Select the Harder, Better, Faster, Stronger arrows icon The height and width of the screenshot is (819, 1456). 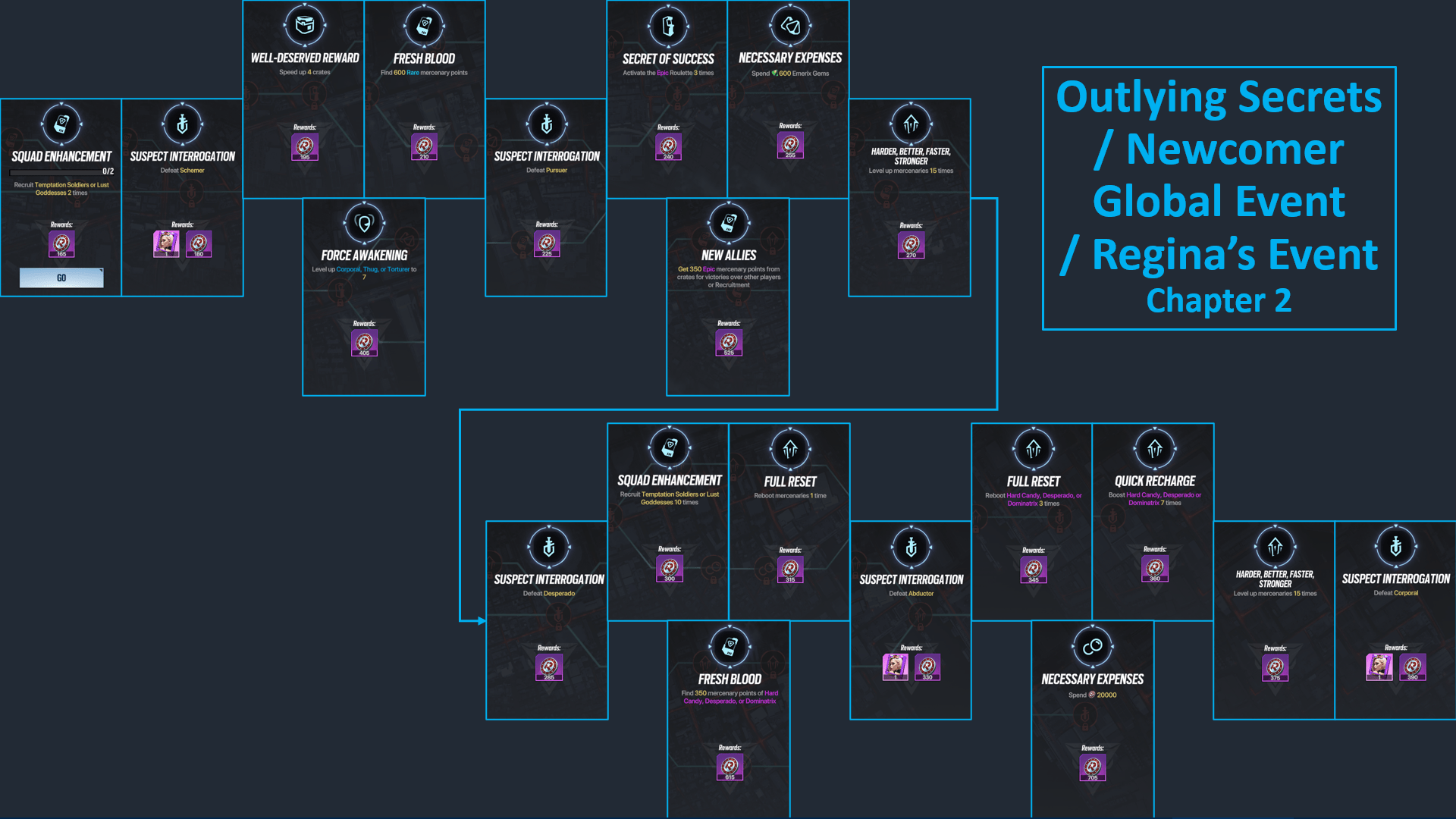tap(909, 125)
